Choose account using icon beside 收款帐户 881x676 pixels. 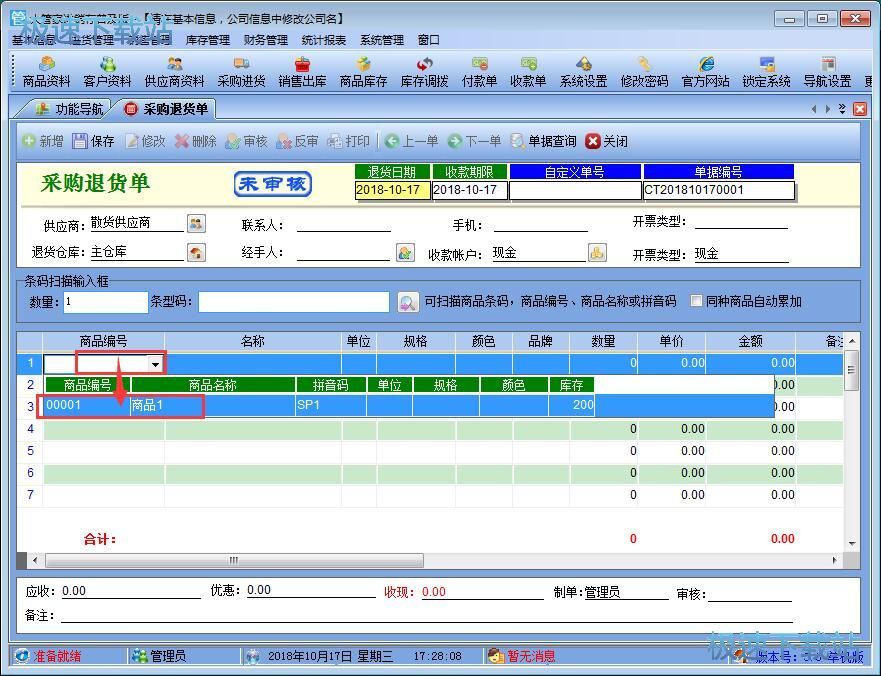coord(597,252)
